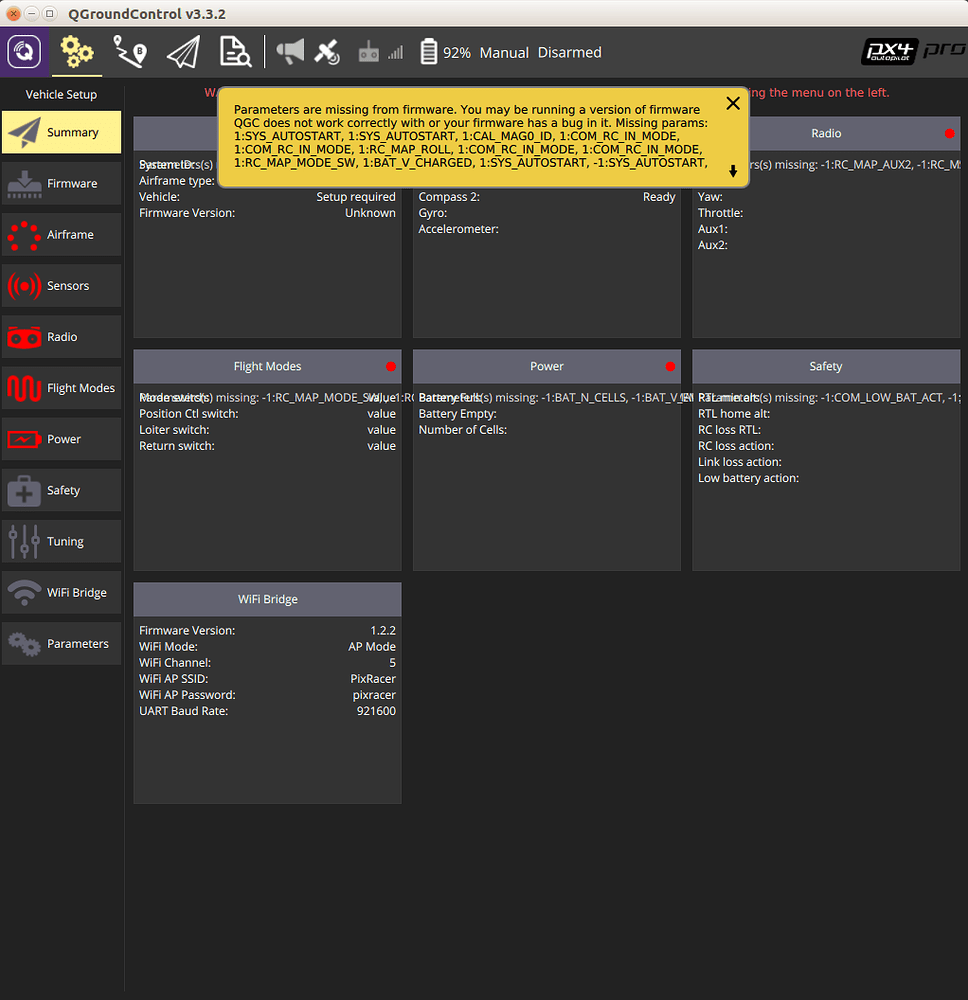Image resolution: width=968 pixels, height=1000 pixels.
Task: Open the Firmware setup section
Action: pyautogui.click(x=61, y=183)
